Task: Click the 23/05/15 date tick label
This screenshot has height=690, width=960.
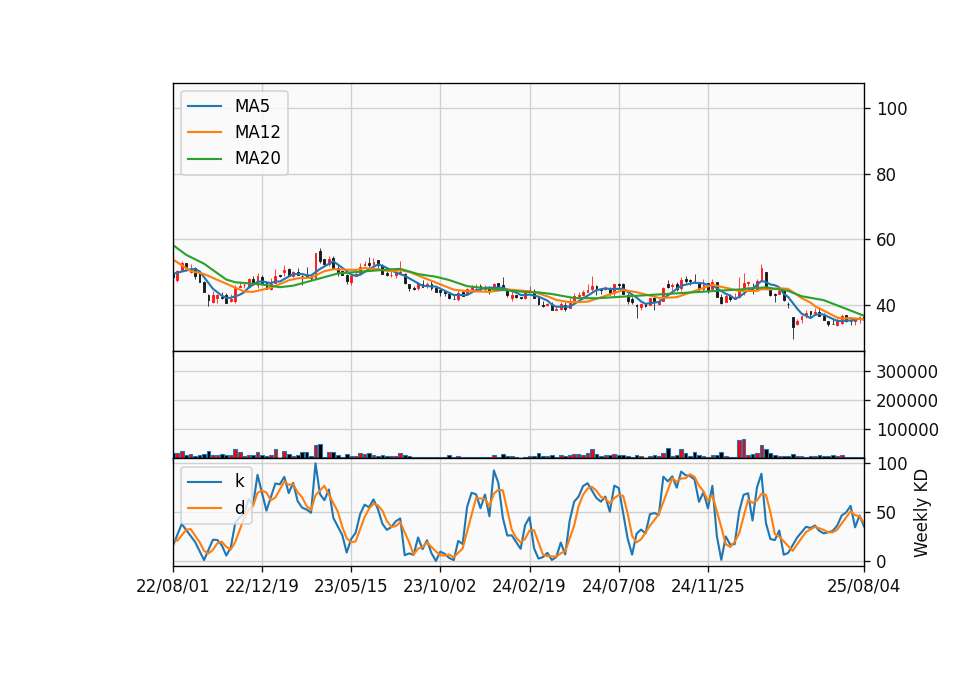Action: pyautogui.click(x=351, y=586)
